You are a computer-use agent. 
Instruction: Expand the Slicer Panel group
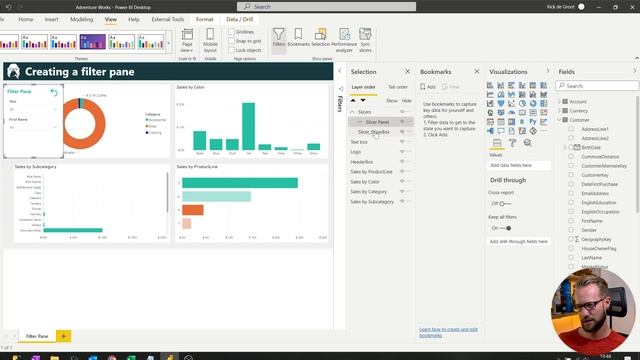tap(360, 122)
